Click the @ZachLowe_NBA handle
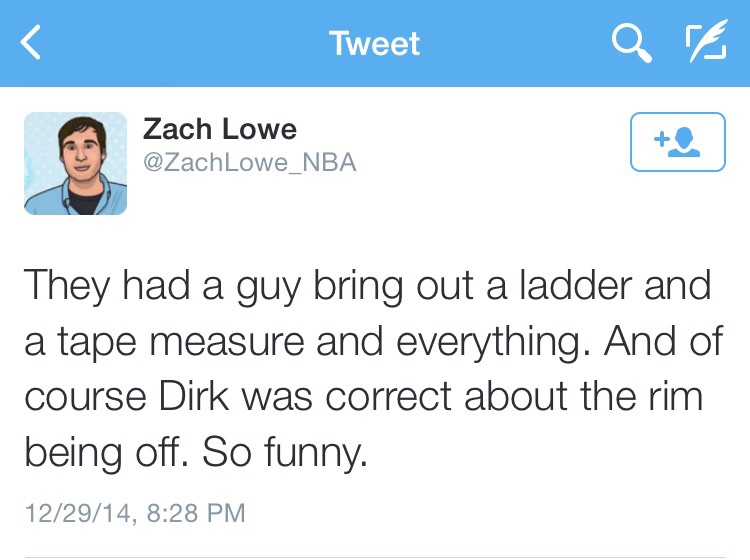This screenshot has width=750, height=560. (x=250, y=162)
